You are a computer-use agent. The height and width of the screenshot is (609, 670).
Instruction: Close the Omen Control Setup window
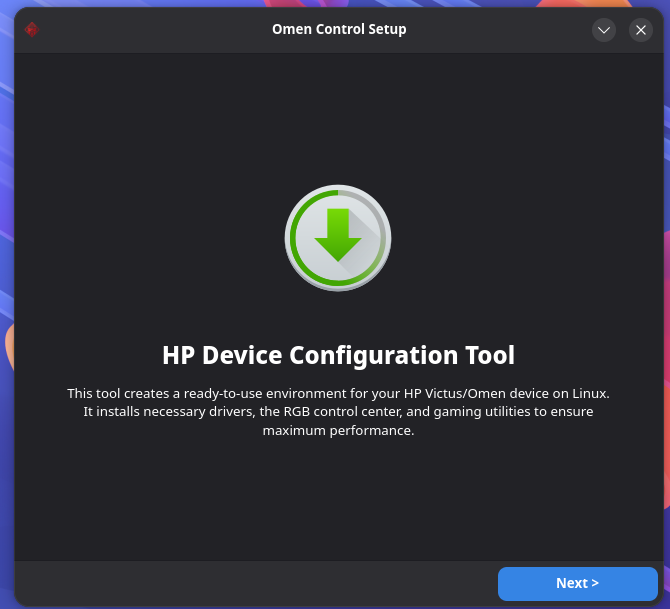click(641, 30)
